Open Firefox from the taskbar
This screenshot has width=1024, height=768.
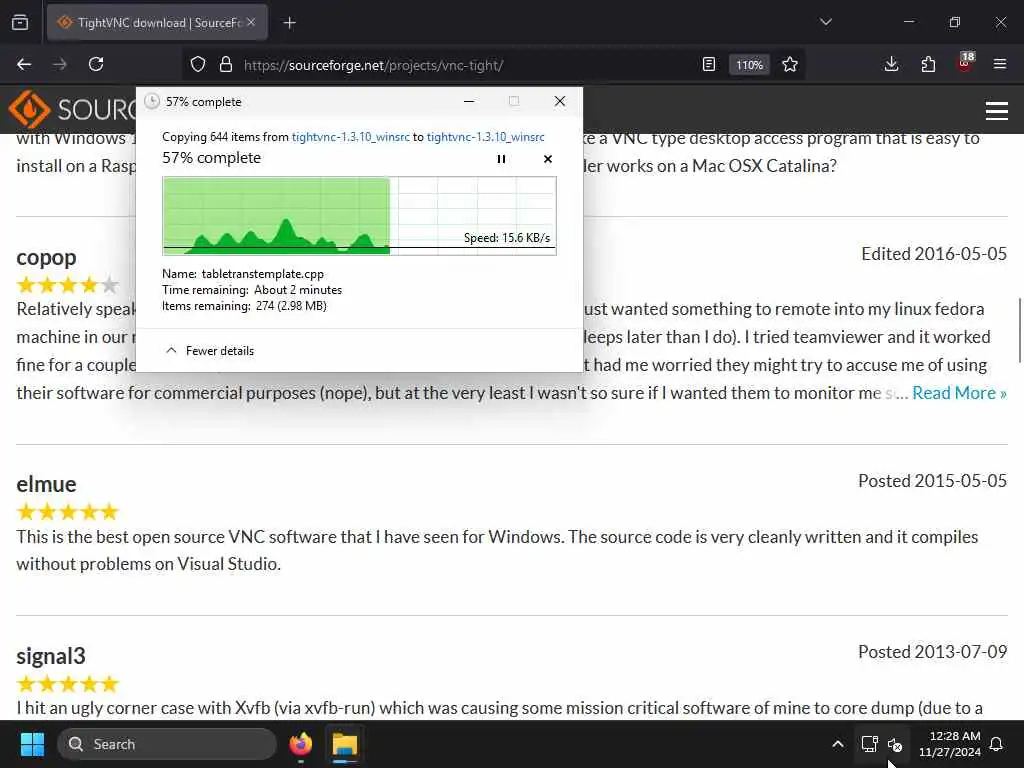[x=301, y=744]
